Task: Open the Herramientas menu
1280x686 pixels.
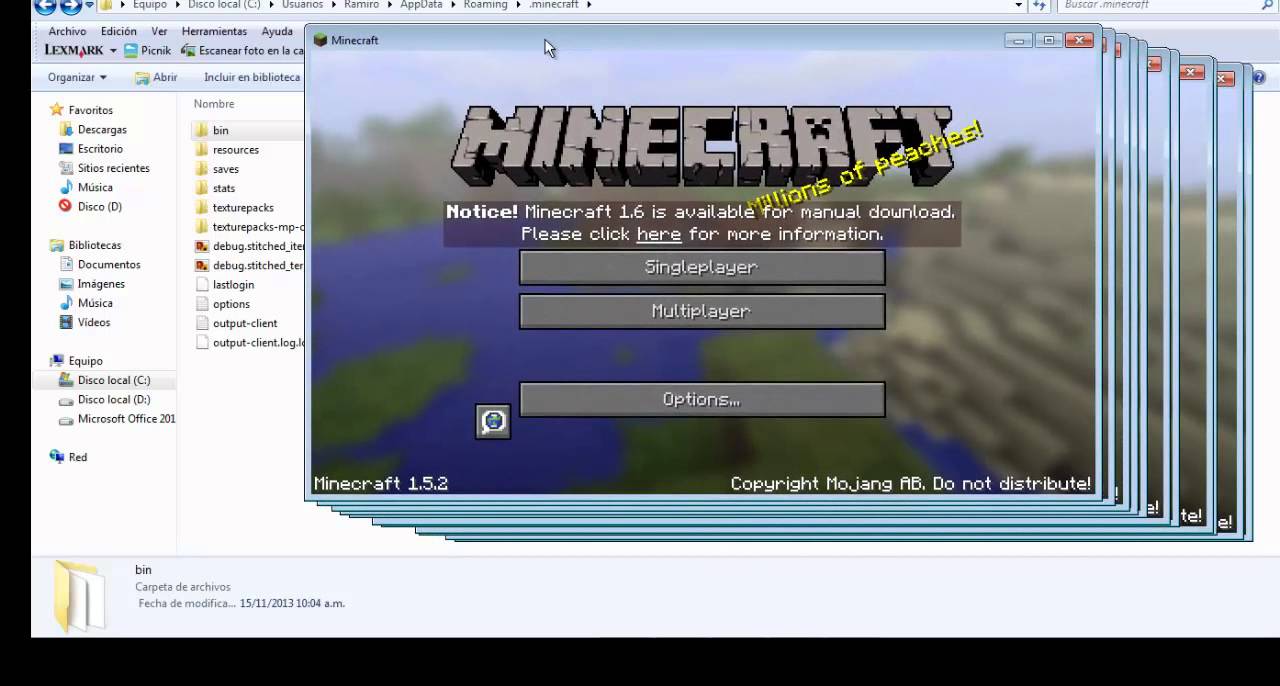Action: (214, 32)
